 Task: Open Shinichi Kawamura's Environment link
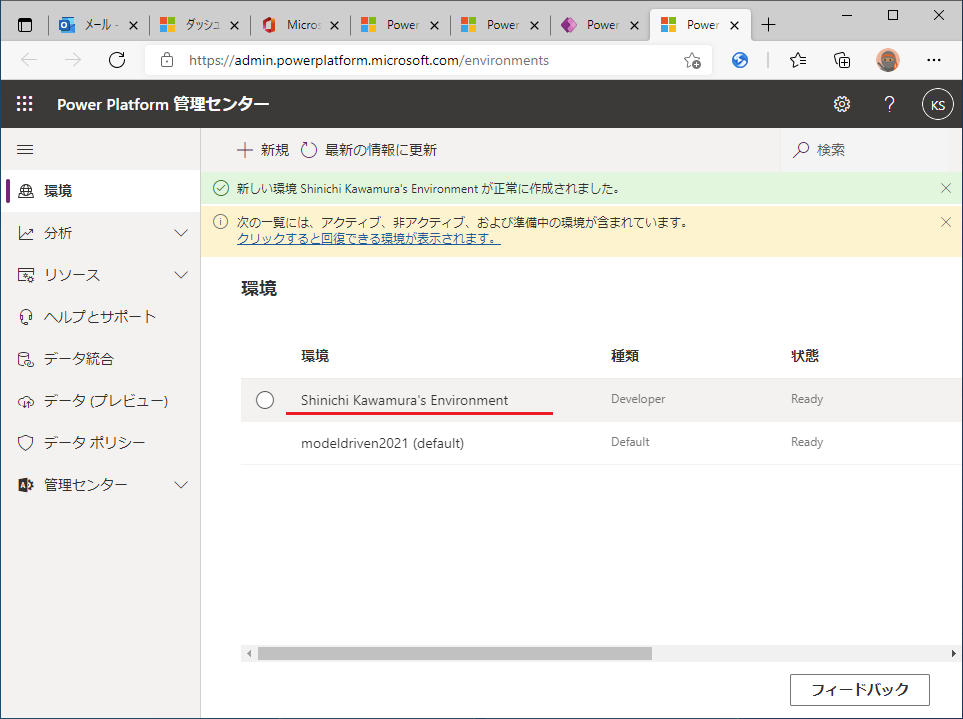[x=404, y=400]
